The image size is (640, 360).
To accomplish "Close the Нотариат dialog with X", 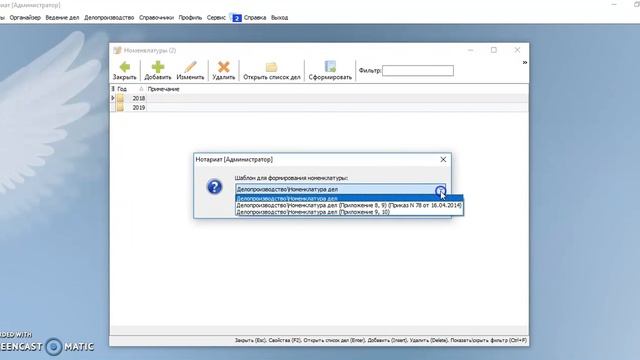I will pos(443,160).
